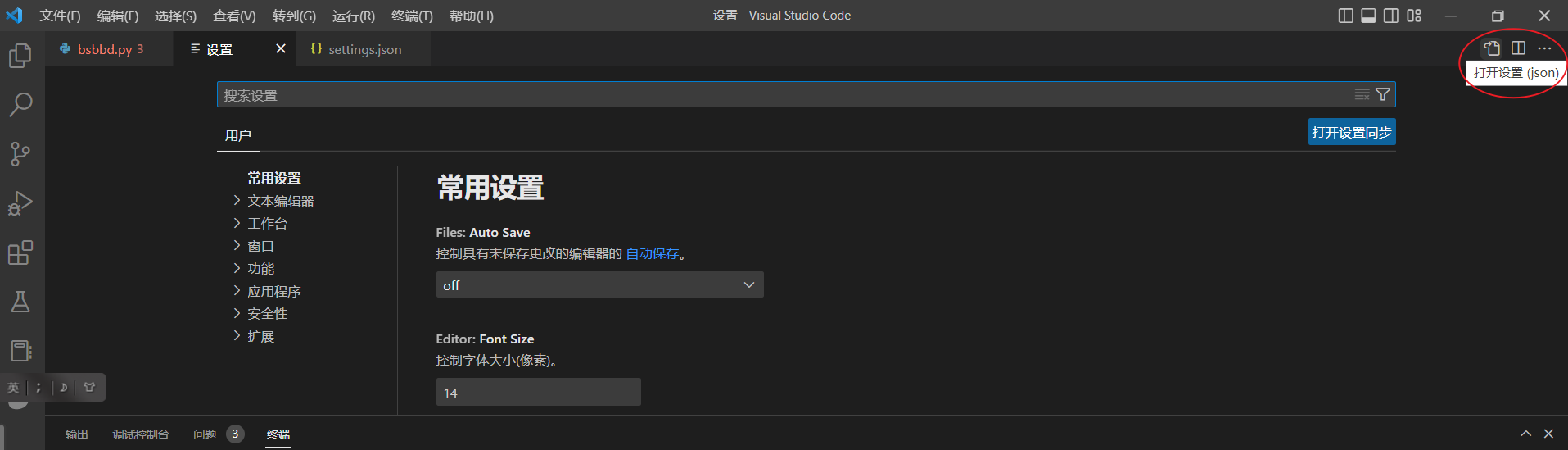Open the Extensions view

click(x=20, y=252)
